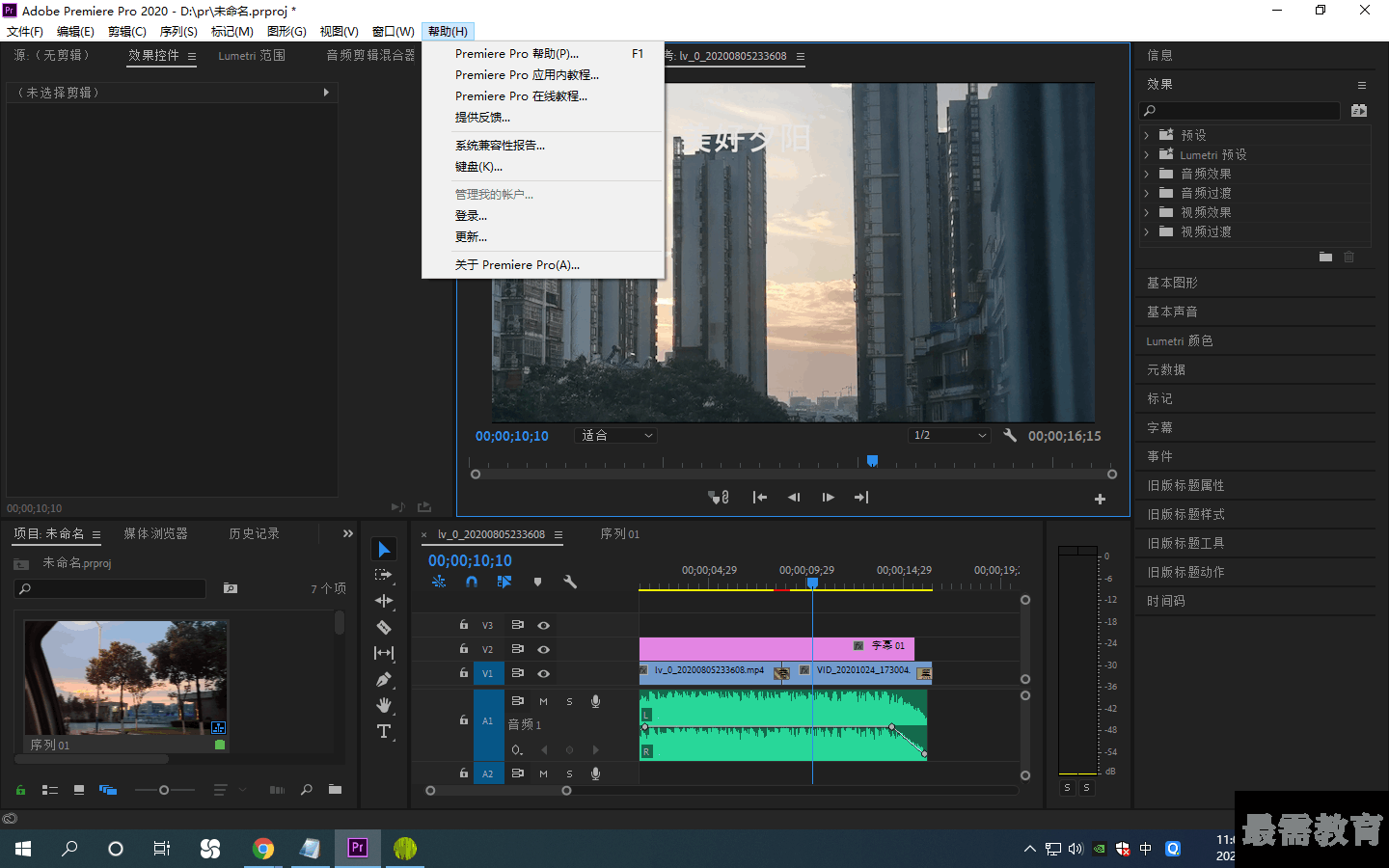Screen dimensions: 1389x868
Task: Show hidden project panel tabs chevron
Action: click(x=348, y=533)
